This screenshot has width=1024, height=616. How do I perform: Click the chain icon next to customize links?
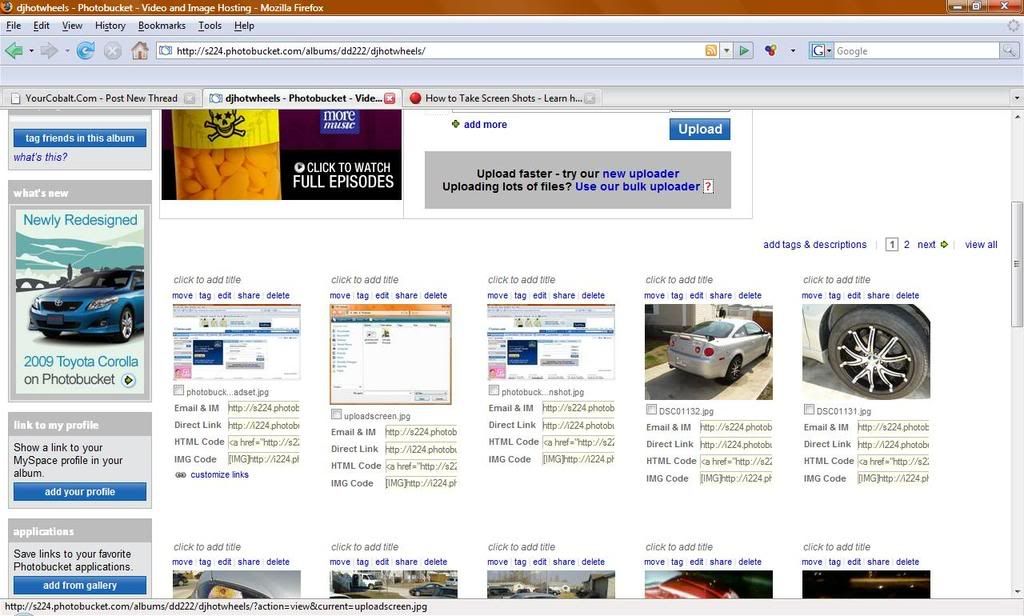[180, 475]
